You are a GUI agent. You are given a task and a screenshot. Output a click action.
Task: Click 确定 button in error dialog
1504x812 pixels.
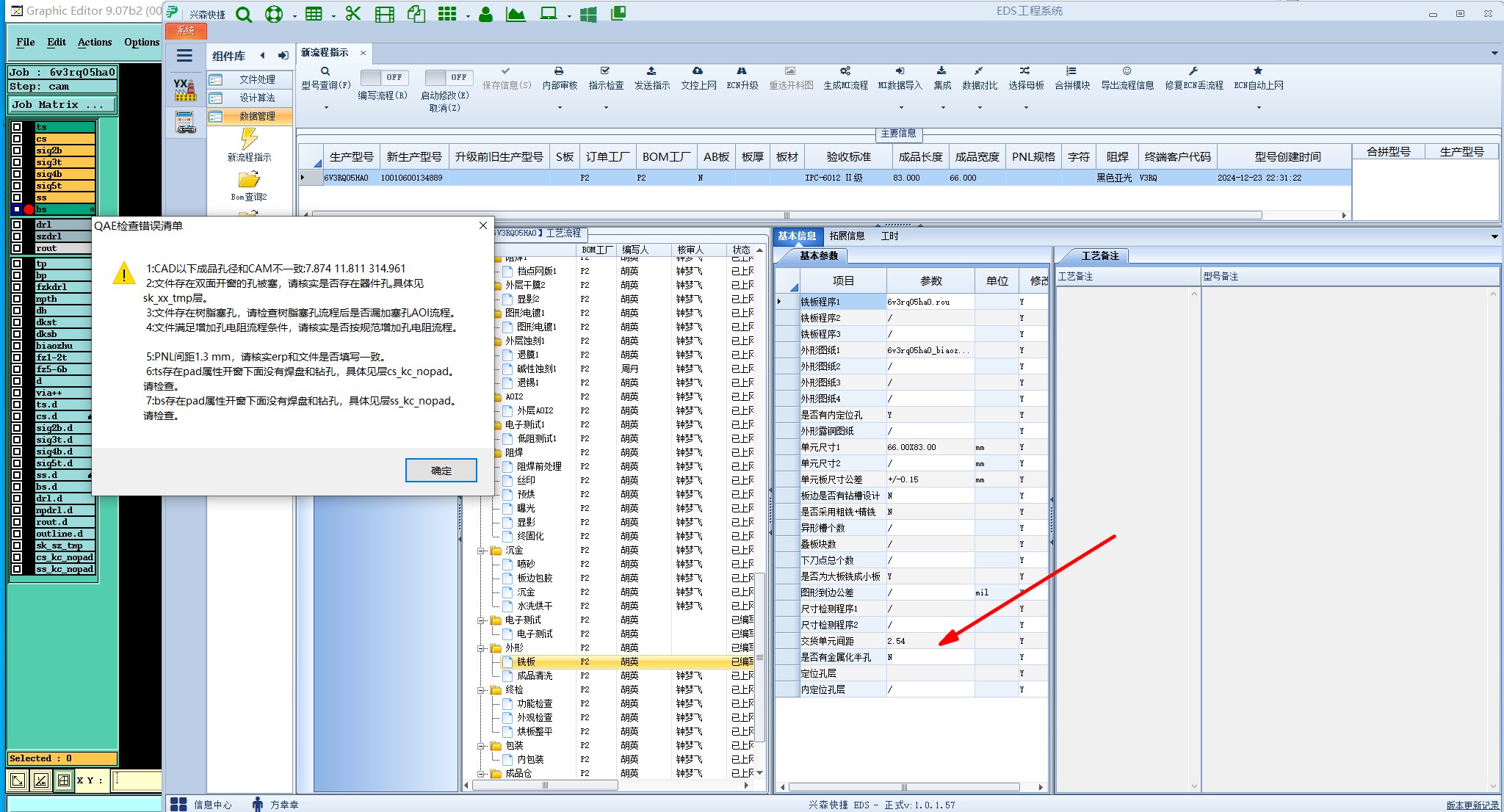[441, 471]
